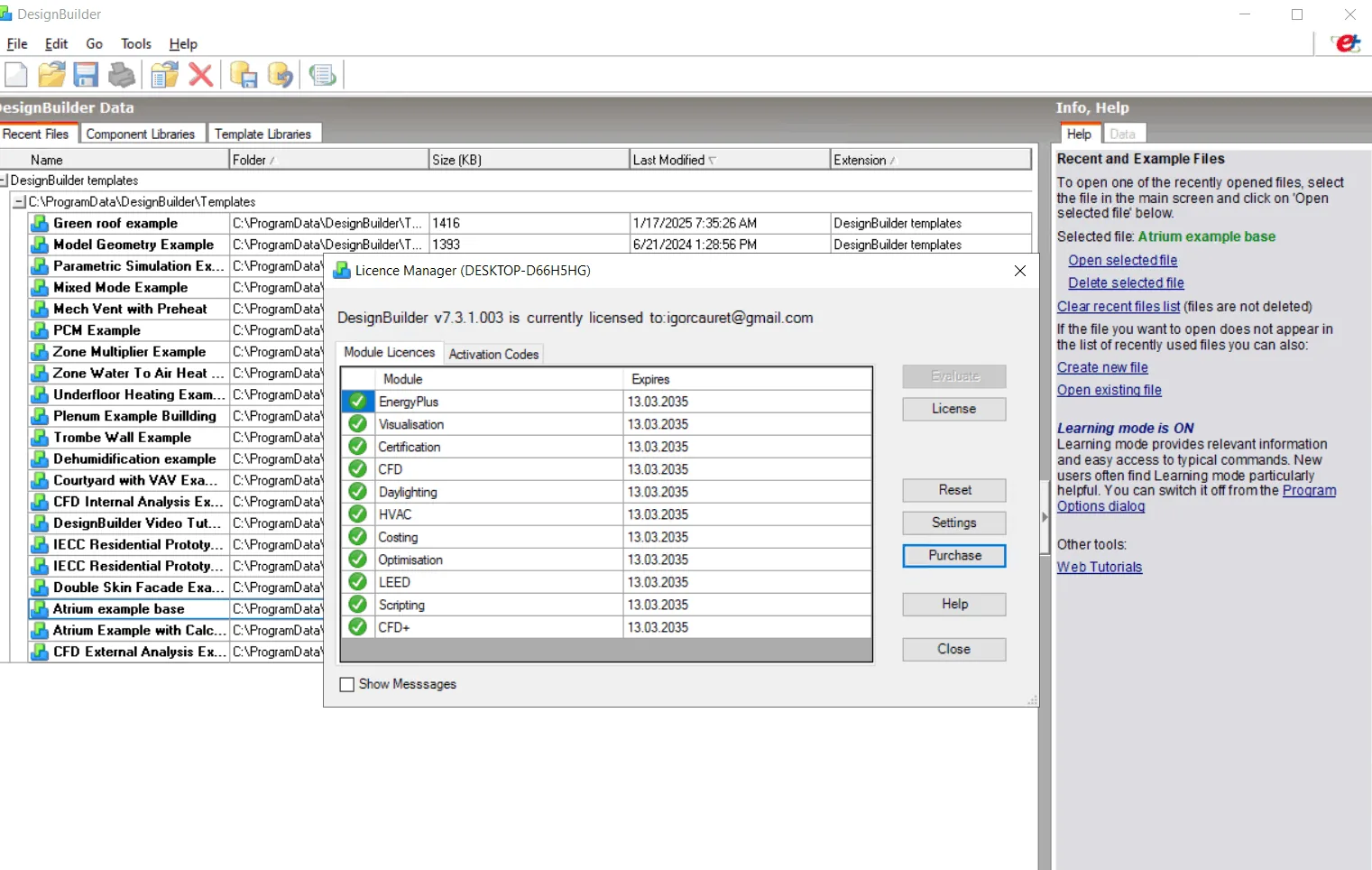The height and width of the screenshot is (870, 1372).
Task: Click the License button
Action: [954, 409]
